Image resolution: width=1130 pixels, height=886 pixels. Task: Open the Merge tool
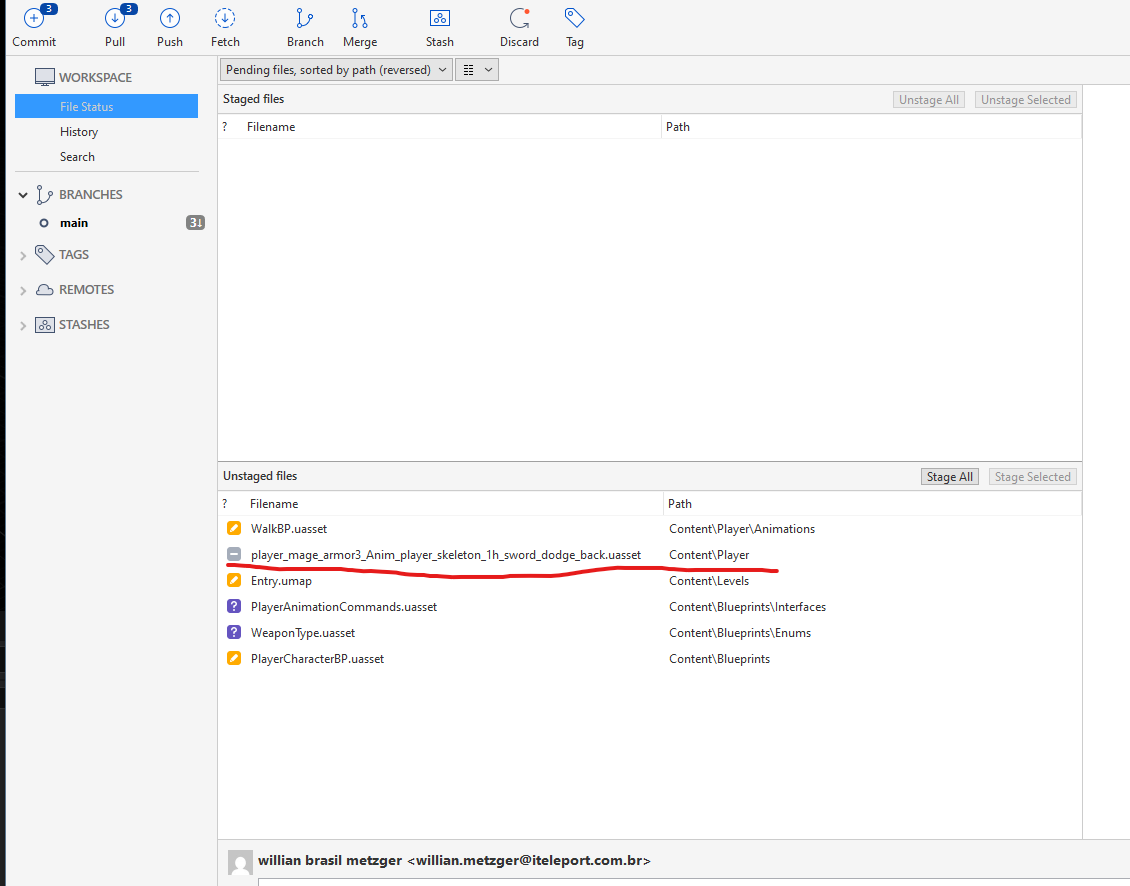pos(360,27)
